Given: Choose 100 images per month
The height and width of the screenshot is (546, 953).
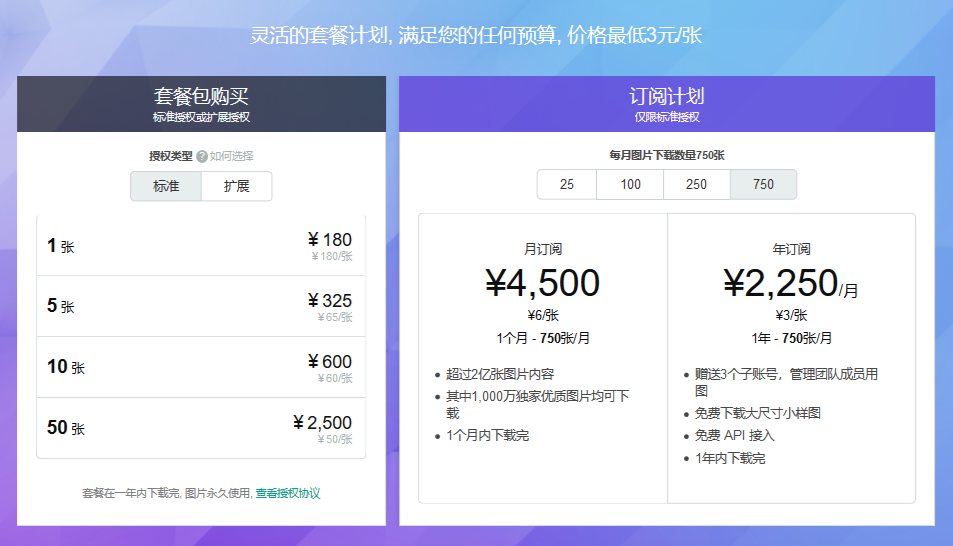Looking at the screenshot, I should point(630,184).
